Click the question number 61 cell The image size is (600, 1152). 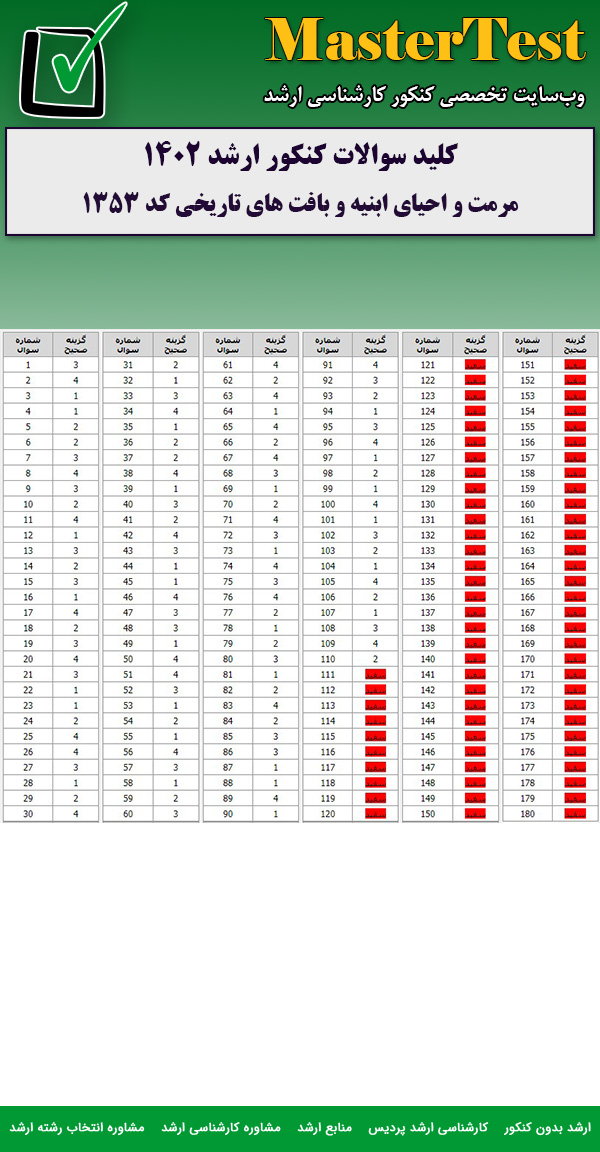coord(228,365)
